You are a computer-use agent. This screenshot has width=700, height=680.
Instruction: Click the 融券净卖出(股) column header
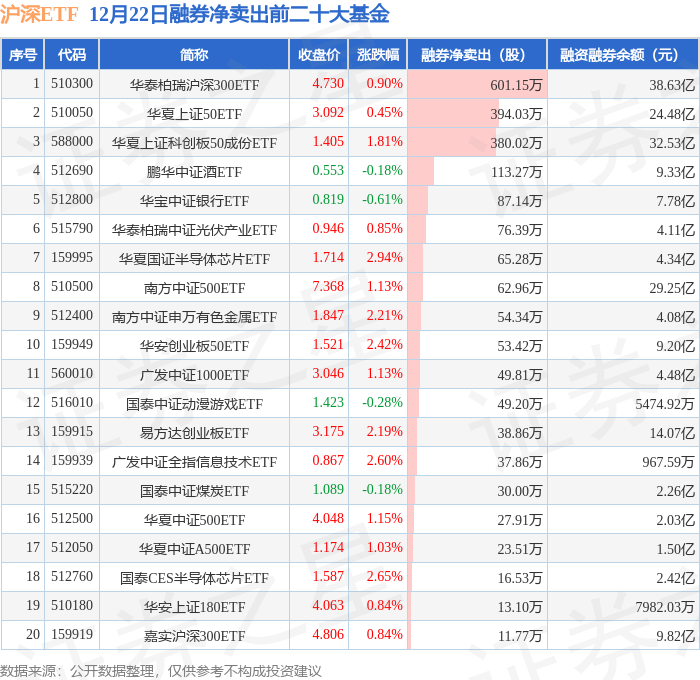(477, 54)
